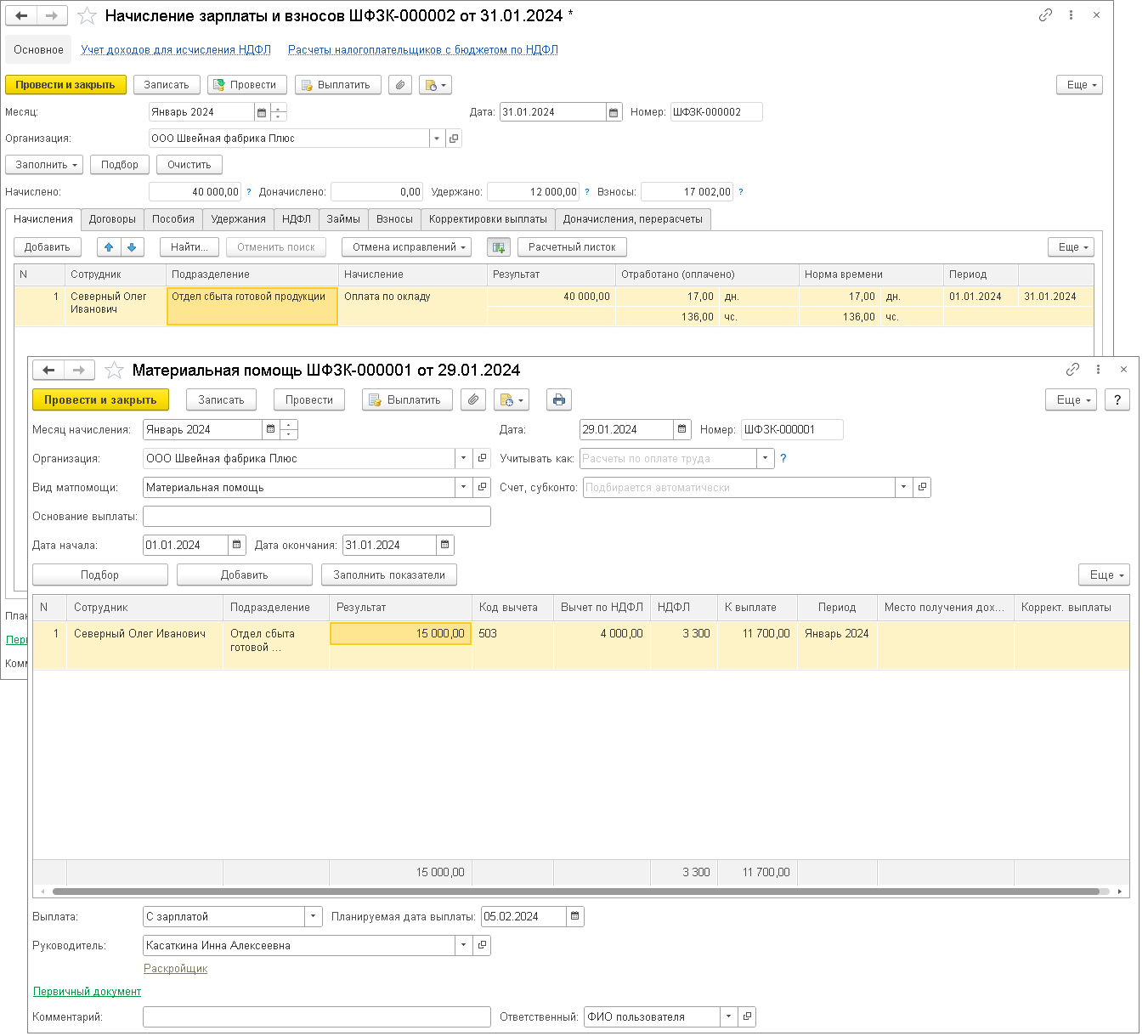
Task: Create-based-on icon dropdown in salary accrual toolbar
Action: coord(435,85)
